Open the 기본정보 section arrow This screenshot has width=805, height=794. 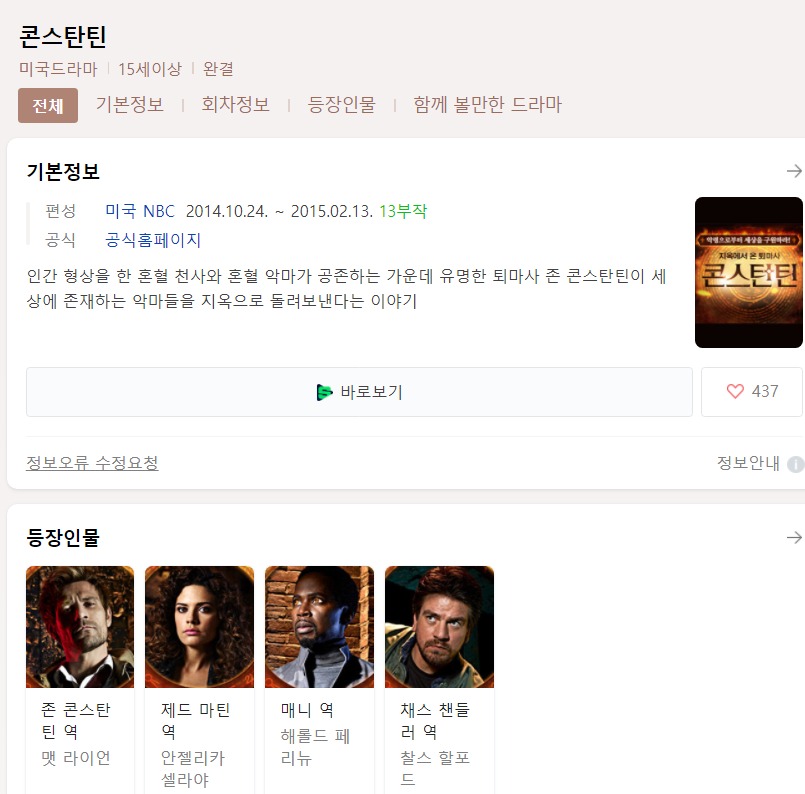pos(794,171)
